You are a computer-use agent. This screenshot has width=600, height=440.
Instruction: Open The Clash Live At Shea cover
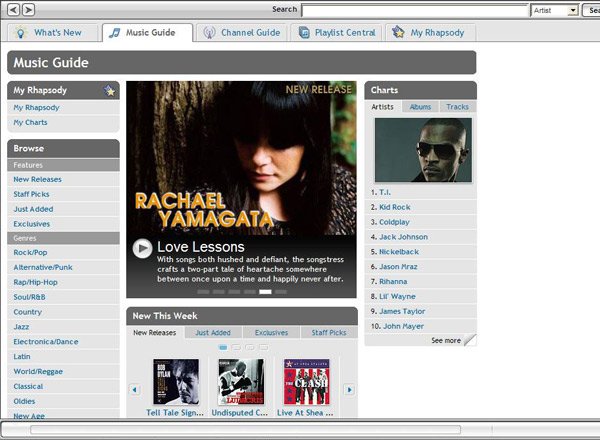click(x=307, y=382)
